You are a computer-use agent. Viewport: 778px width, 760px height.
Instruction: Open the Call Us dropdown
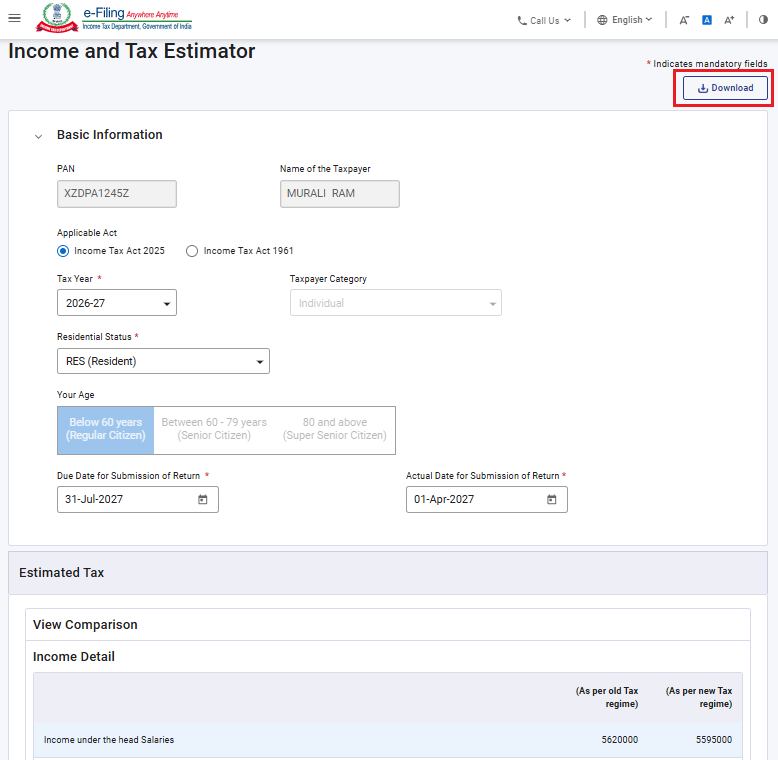click(x=544, y=20)
